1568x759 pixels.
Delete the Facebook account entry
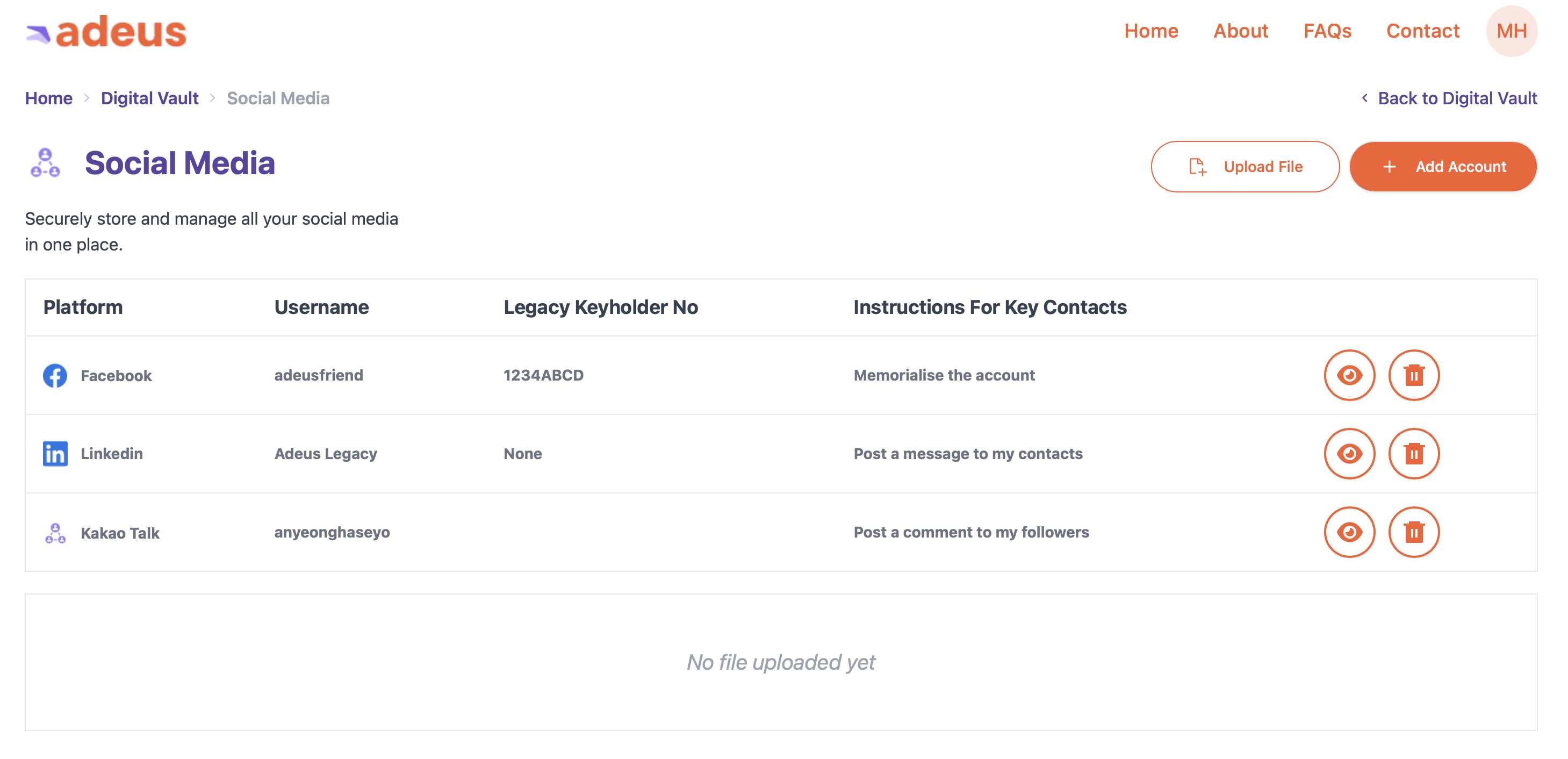pyautogui.click(x=1413, y=375)
